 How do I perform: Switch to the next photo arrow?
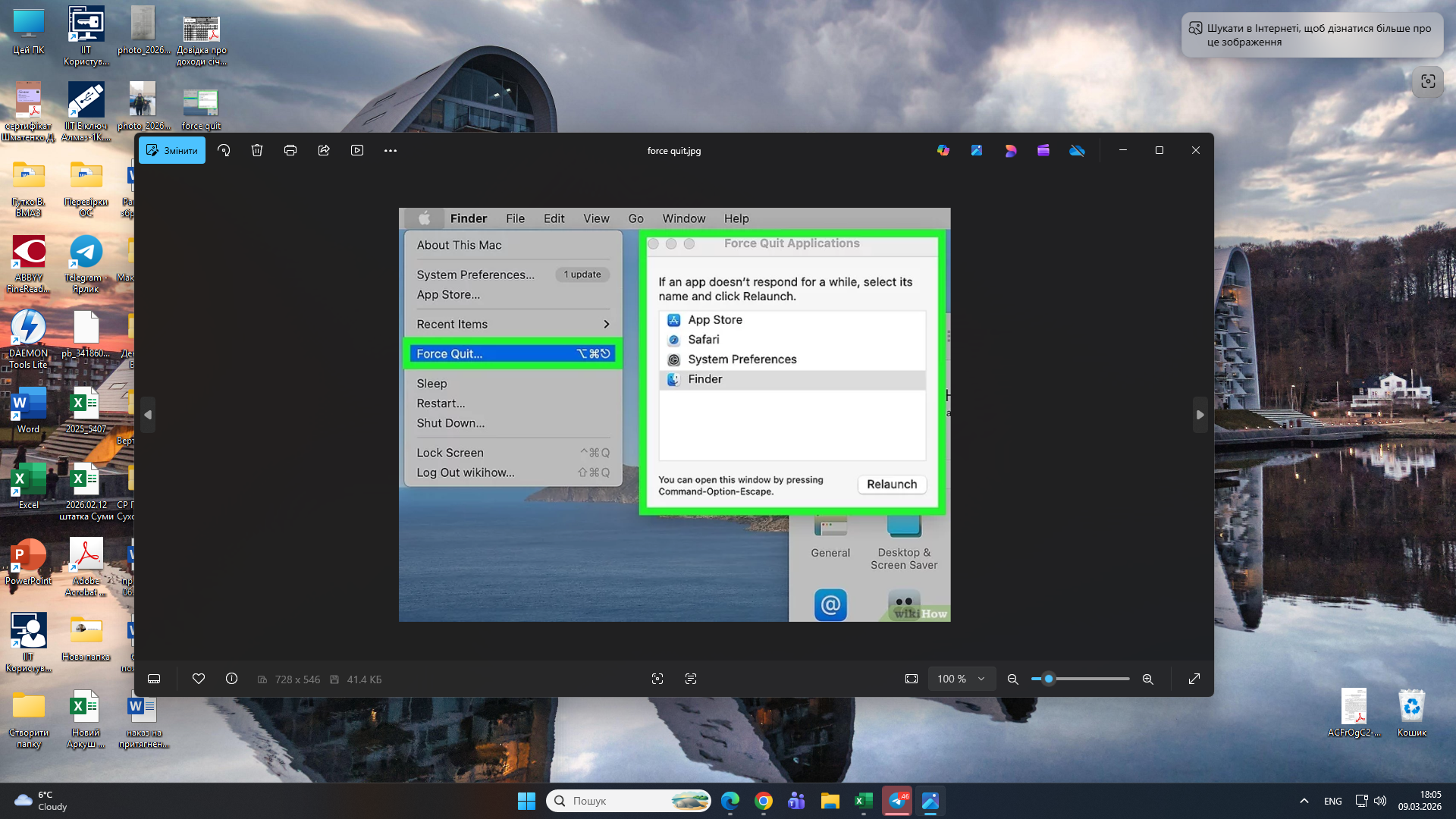pyautogui.click(x=1200, y=415)
